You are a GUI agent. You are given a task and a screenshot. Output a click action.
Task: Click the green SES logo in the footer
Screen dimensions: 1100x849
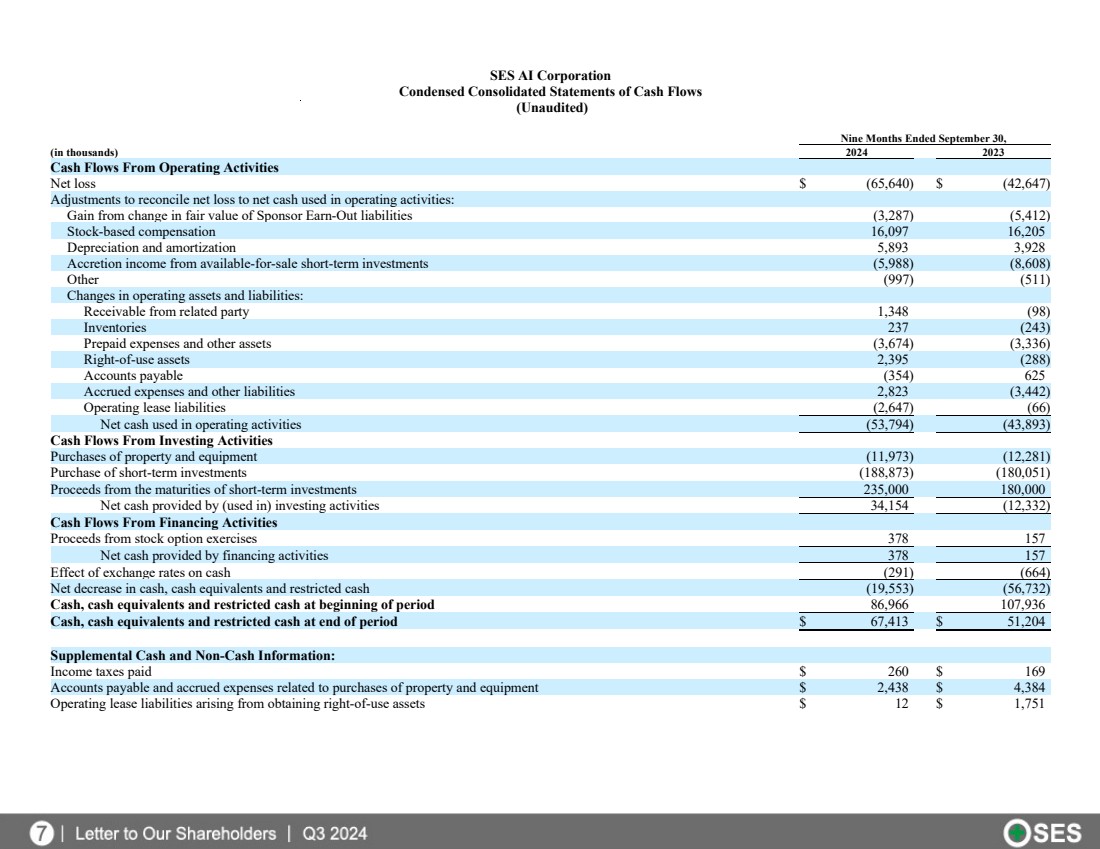pos(1042,833)
